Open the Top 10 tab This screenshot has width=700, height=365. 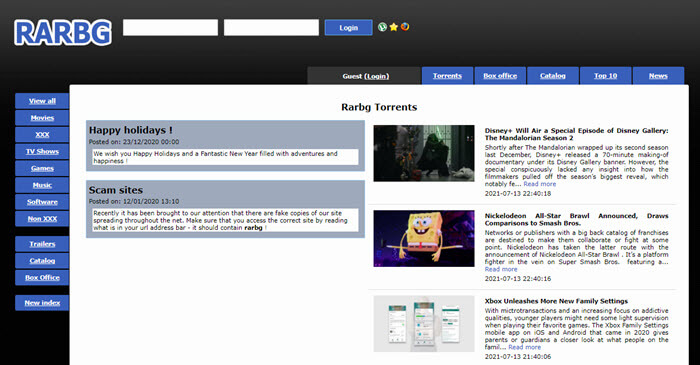(605, 76)
